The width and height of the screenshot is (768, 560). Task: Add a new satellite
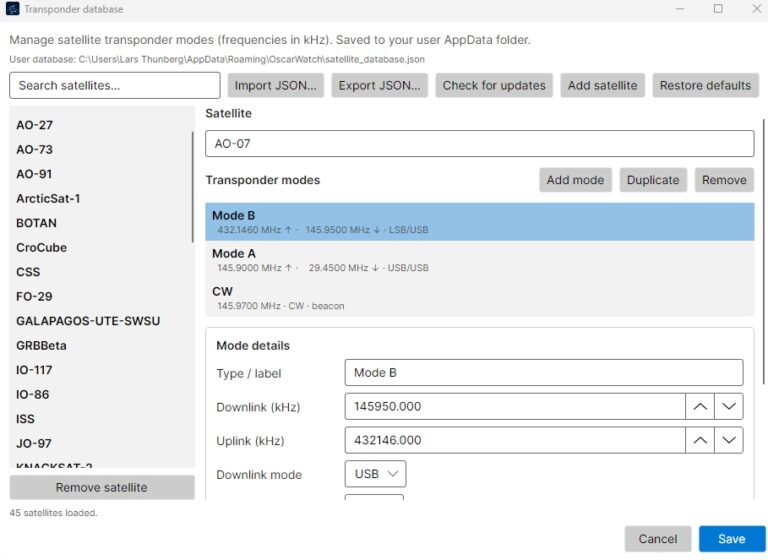point(602,85)
